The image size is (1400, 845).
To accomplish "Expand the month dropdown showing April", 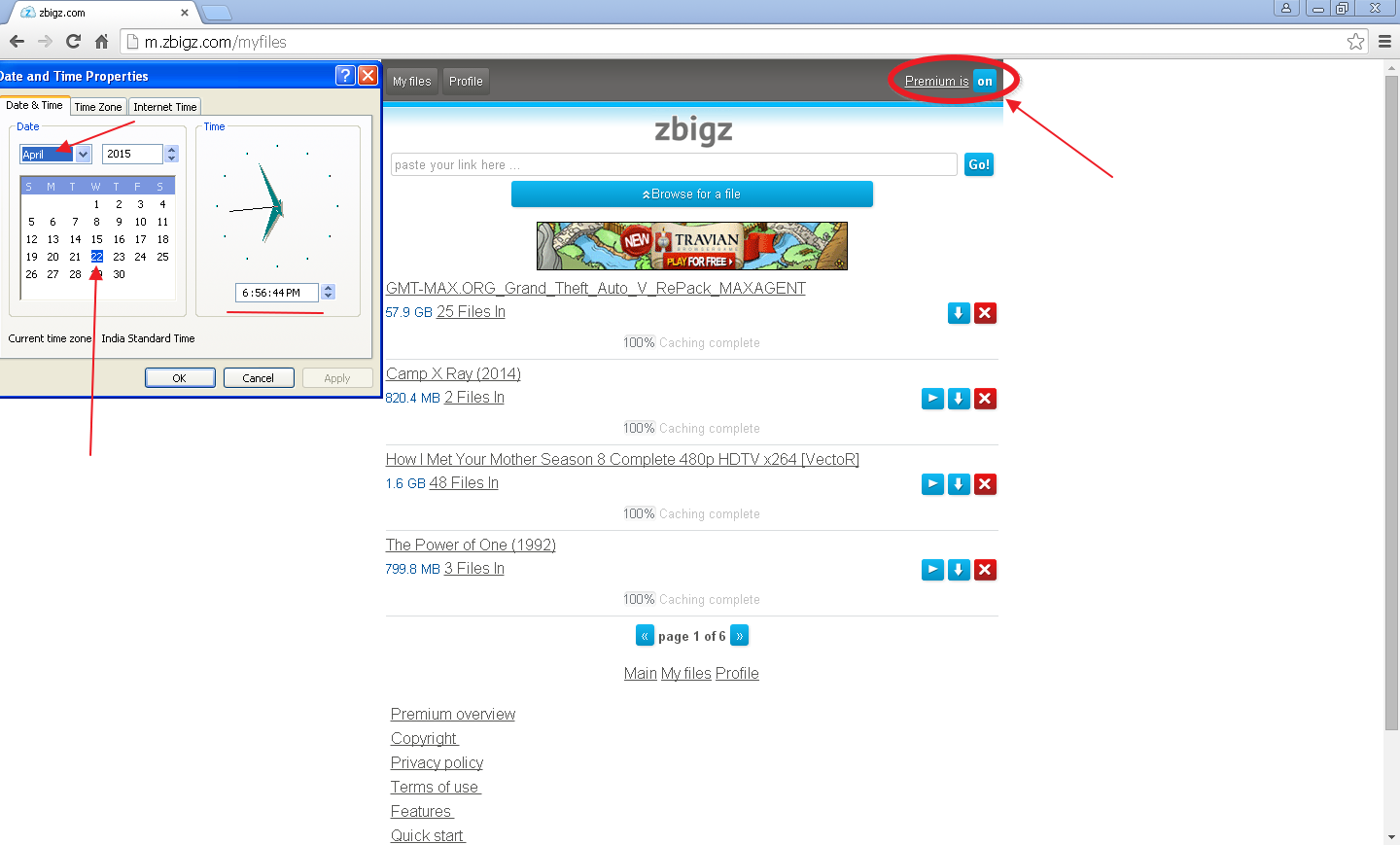I will 84,154.
